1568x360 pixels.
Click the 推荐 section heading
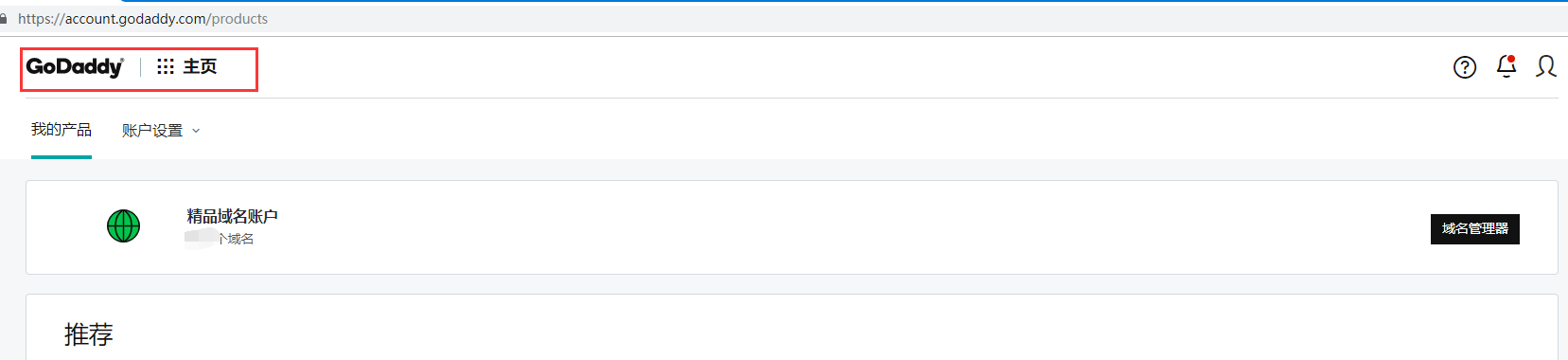[89, 334]
